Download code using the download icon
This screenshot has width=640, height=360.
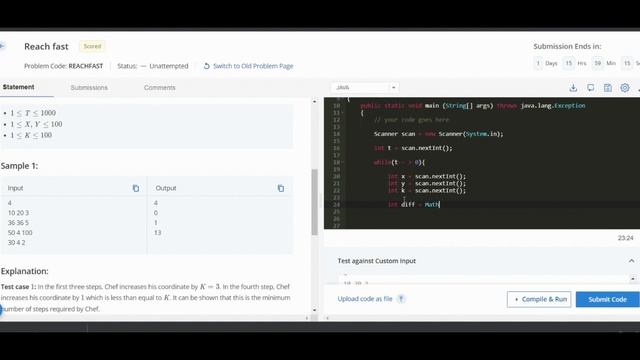tap(573, 88)
